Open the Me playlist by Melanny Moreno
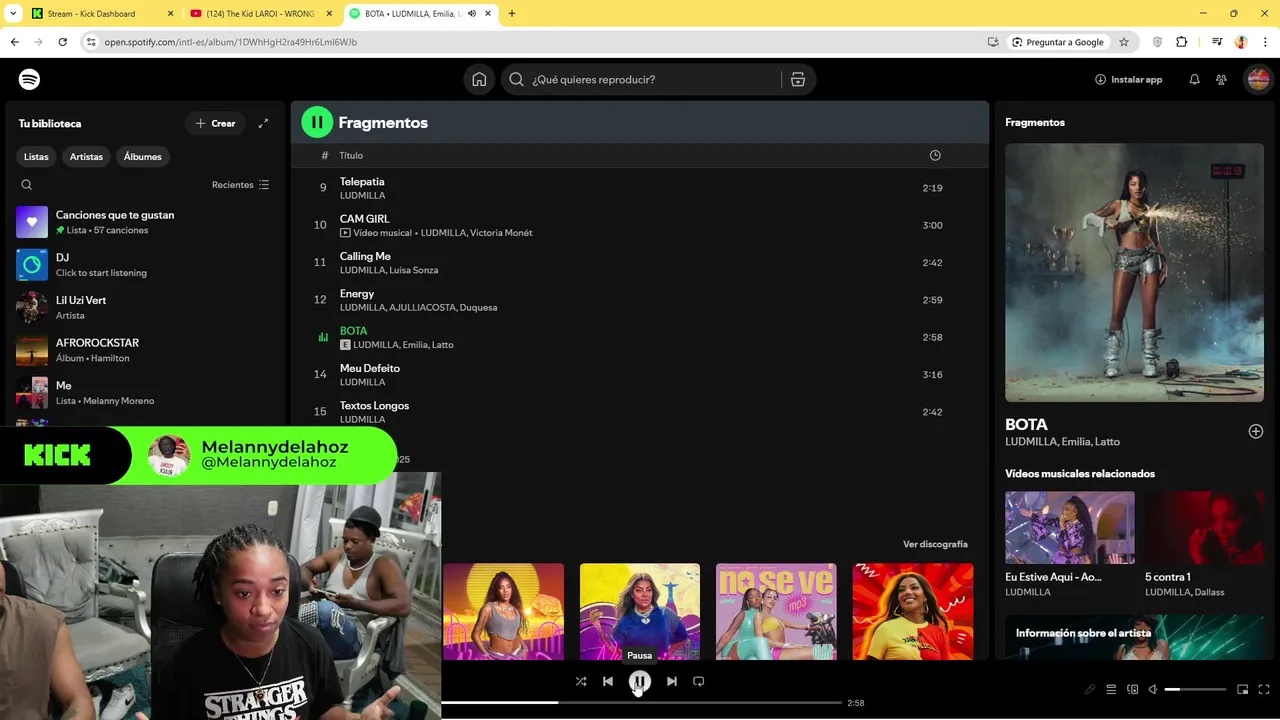This screenshot has width=1280, height=720. (144, 393)
